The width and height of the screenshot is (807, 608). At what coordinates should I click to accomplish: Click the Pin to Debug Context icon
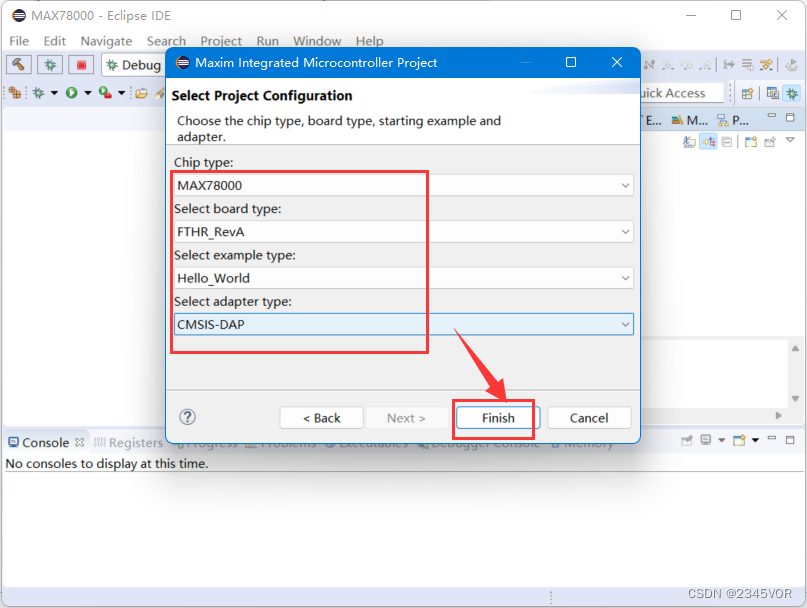click(x=770, y=142)
